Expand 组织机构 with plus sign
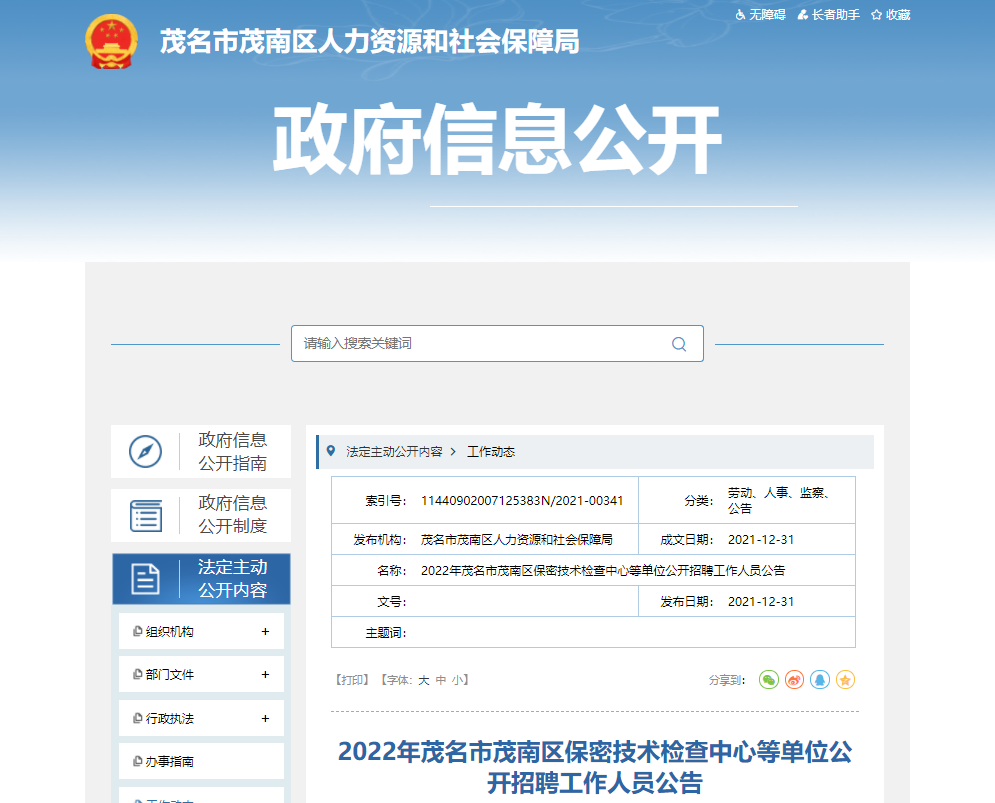 265,632
